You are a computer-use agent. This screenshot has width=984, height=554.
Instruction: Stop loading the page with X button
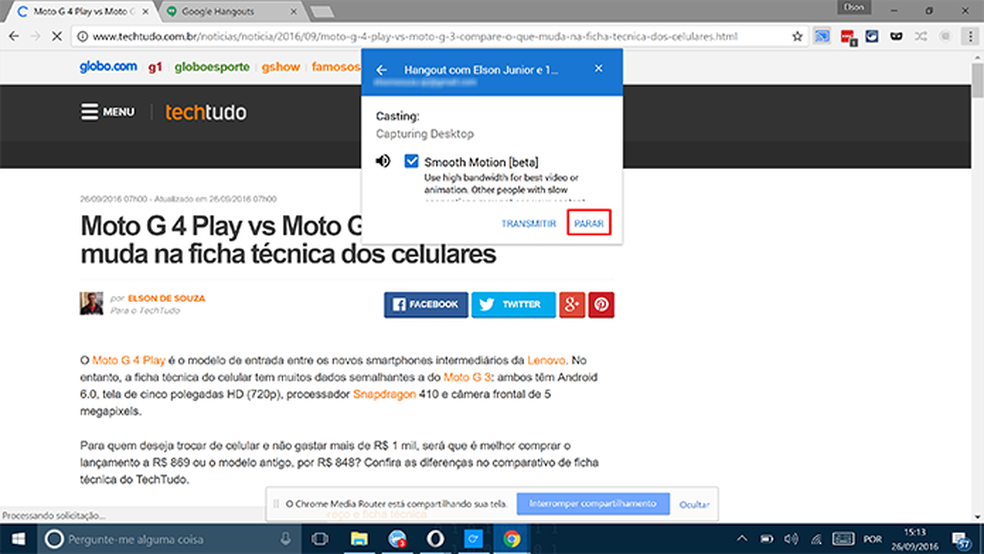(56, 36)
